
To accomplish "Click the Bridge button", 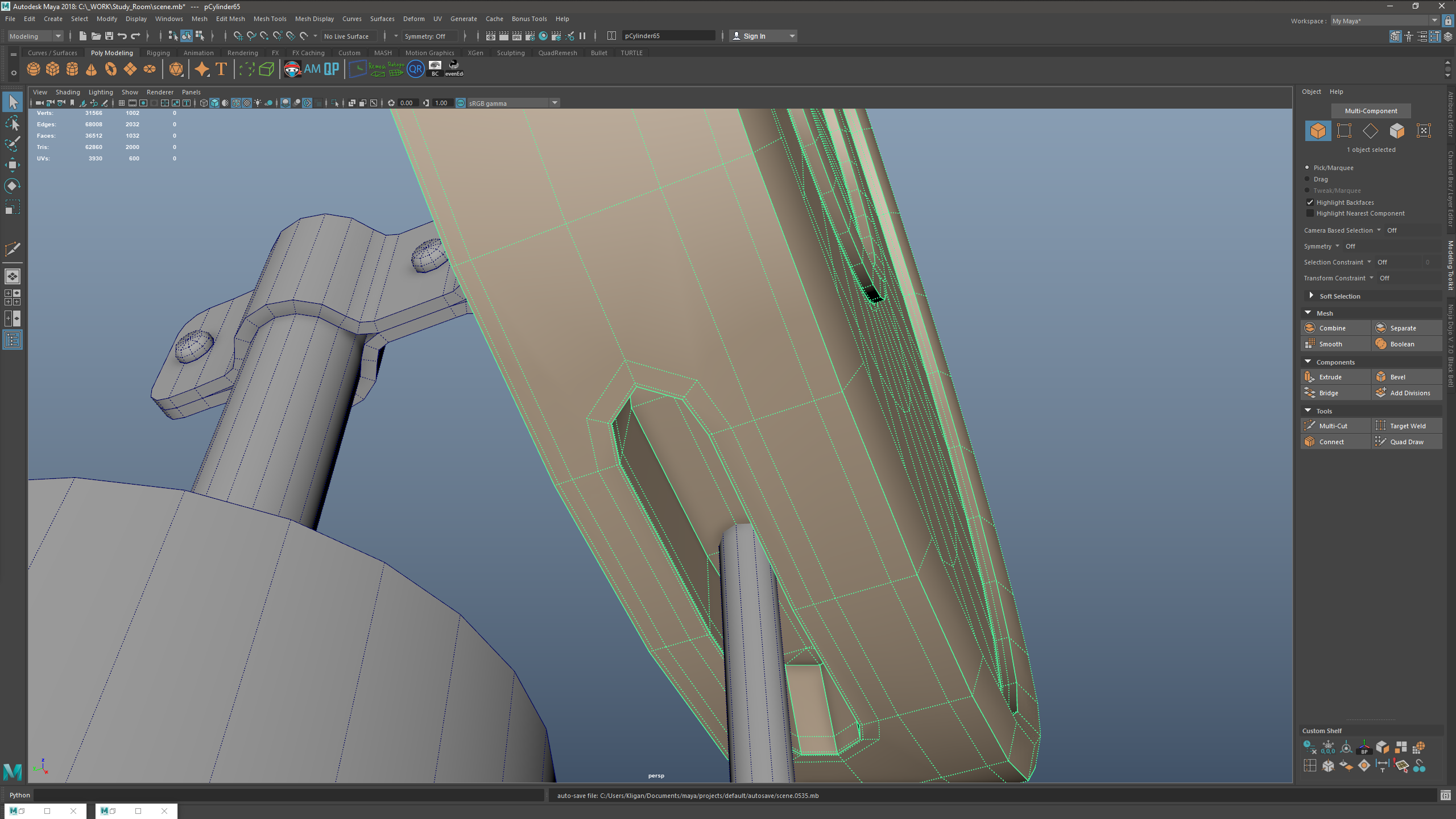I will click(x=1335, y=393).
